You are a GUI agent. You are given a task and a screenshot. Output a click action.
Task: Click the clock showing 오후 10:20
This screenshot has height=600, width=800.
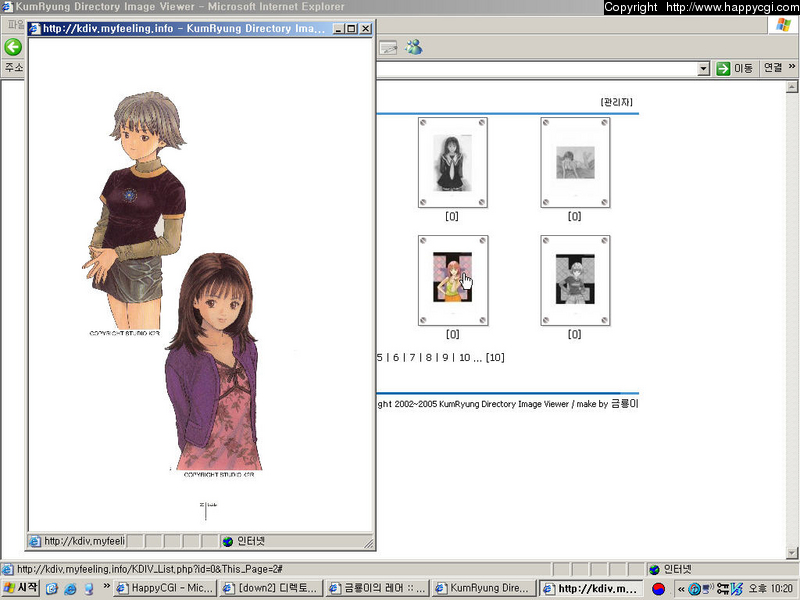pyautogui.click(x=771, y=589)
